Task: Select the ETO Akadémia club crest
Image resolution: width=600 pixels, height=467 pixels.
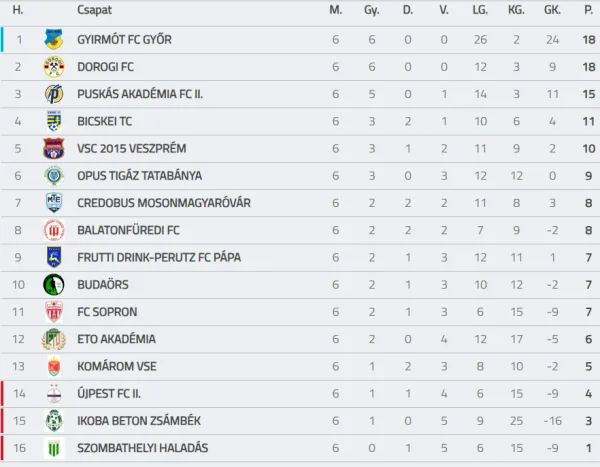Action: 54,339
